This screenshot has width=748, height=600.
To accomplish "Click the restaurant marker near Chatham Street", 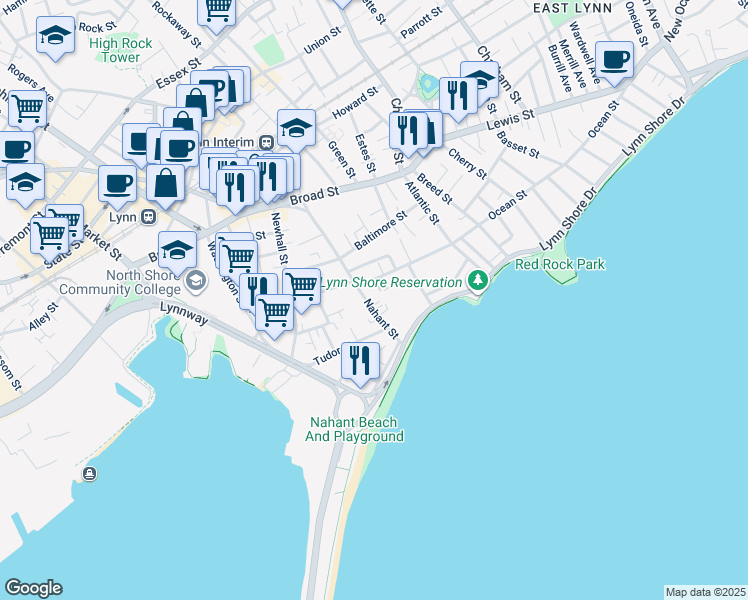I will [457, 94].
